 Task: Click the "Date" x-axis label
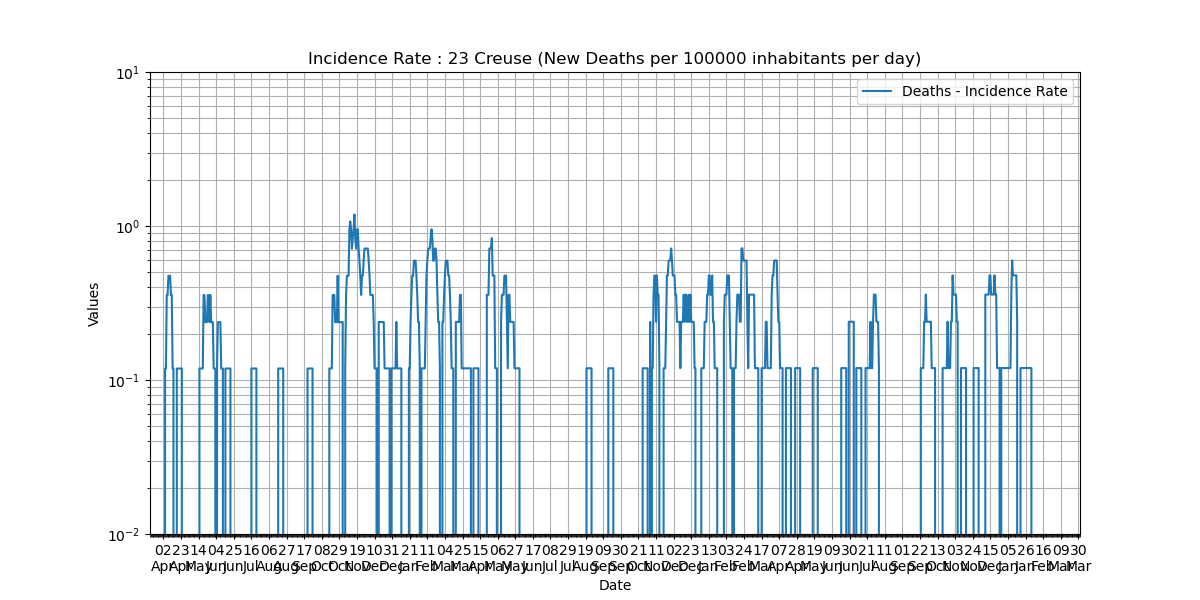pos(615,586)
